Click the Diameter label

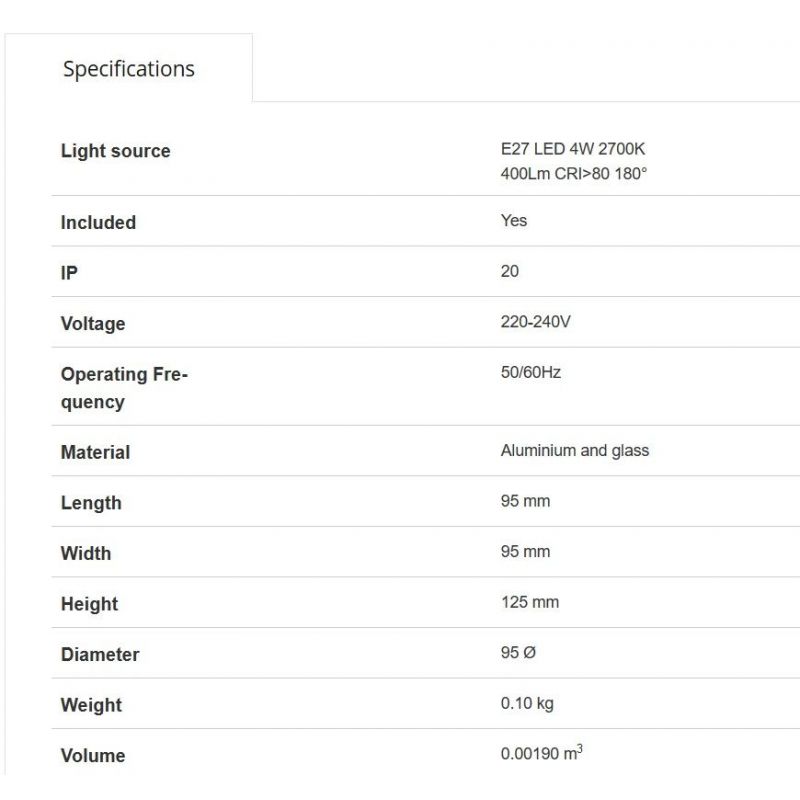click(100, 655)
